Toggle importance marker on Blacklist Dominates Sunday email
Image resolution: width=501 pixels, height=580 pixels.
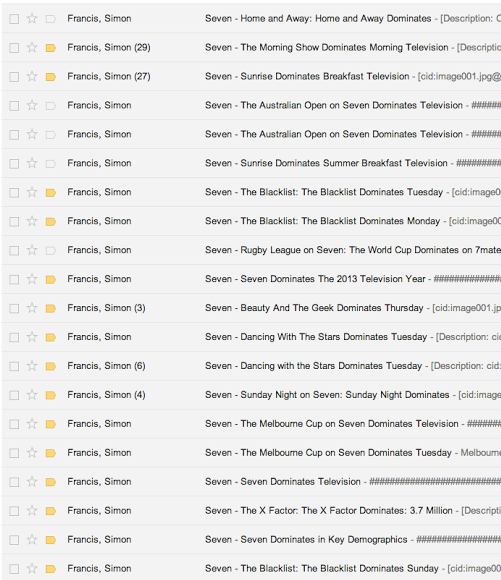pos(50,569)
